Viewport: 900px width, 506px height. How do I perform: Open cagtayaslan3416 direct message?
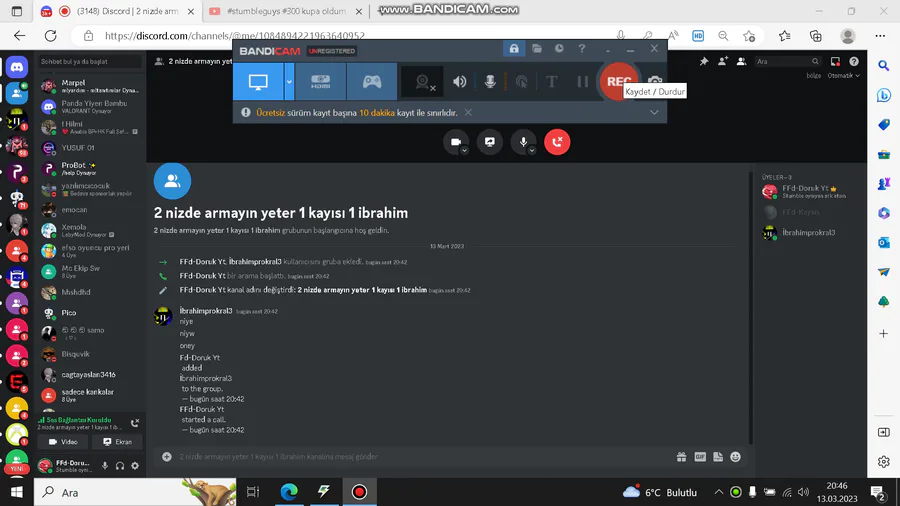point(91,375)
